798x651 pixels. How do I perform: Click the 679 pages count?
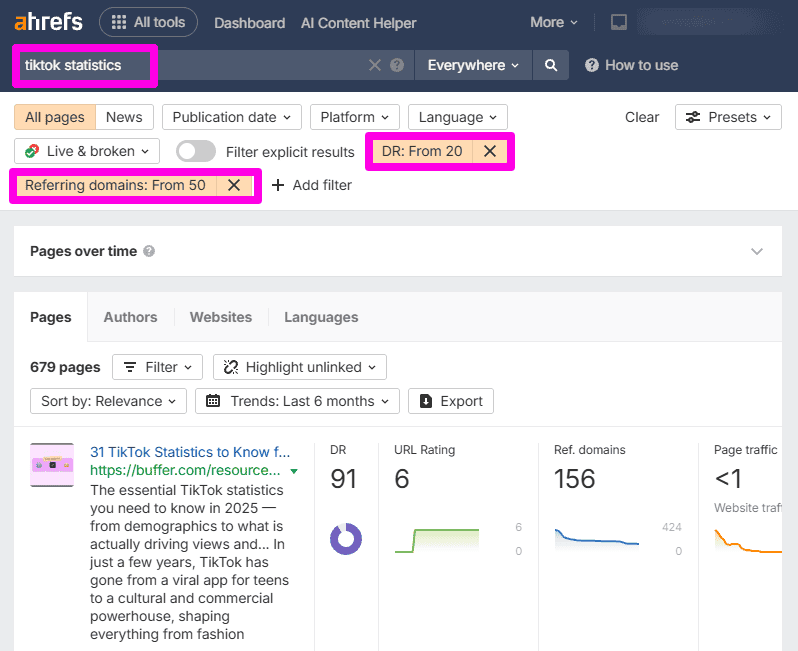[65, 367]
